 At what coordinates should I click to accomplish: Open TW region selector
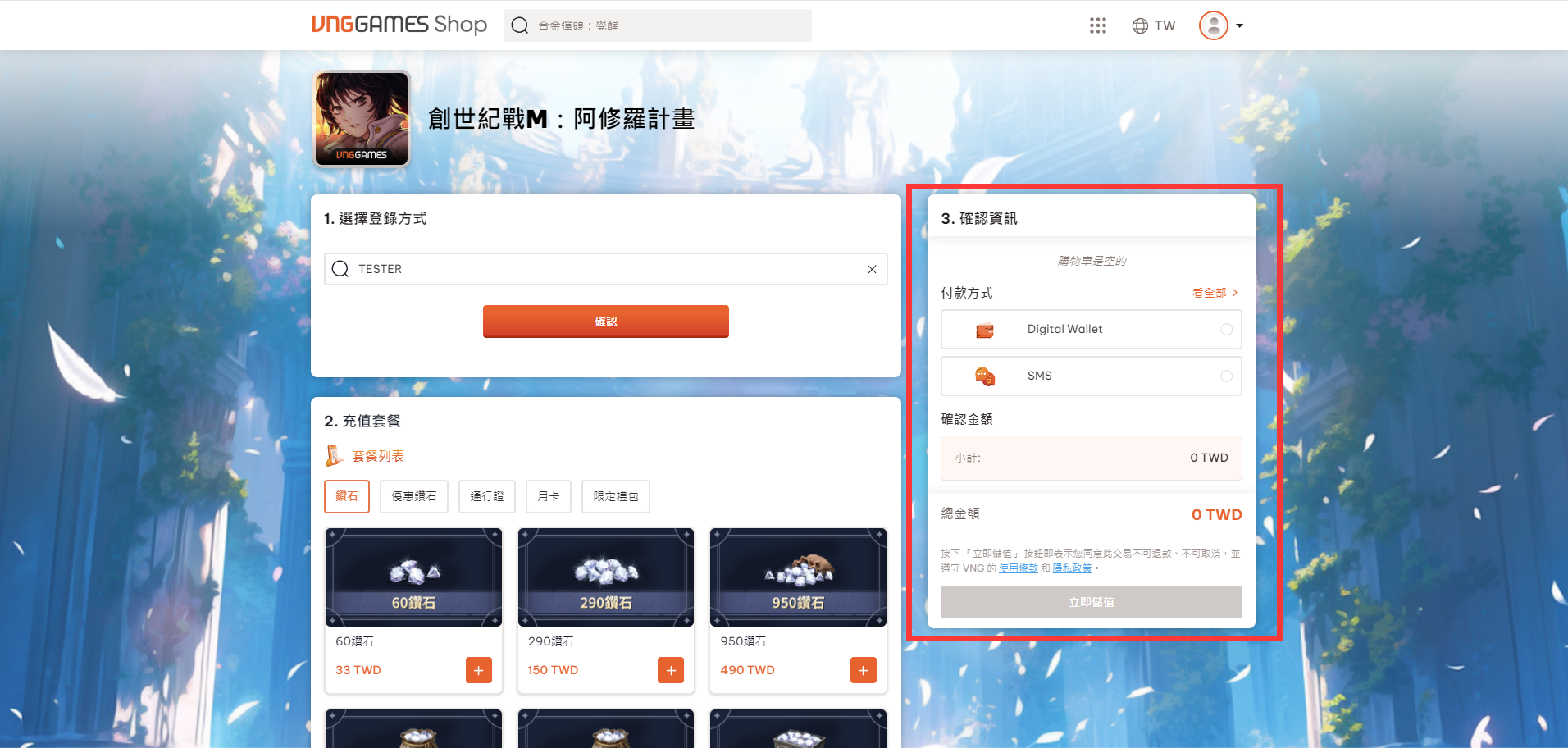(x=1165, y=25)
